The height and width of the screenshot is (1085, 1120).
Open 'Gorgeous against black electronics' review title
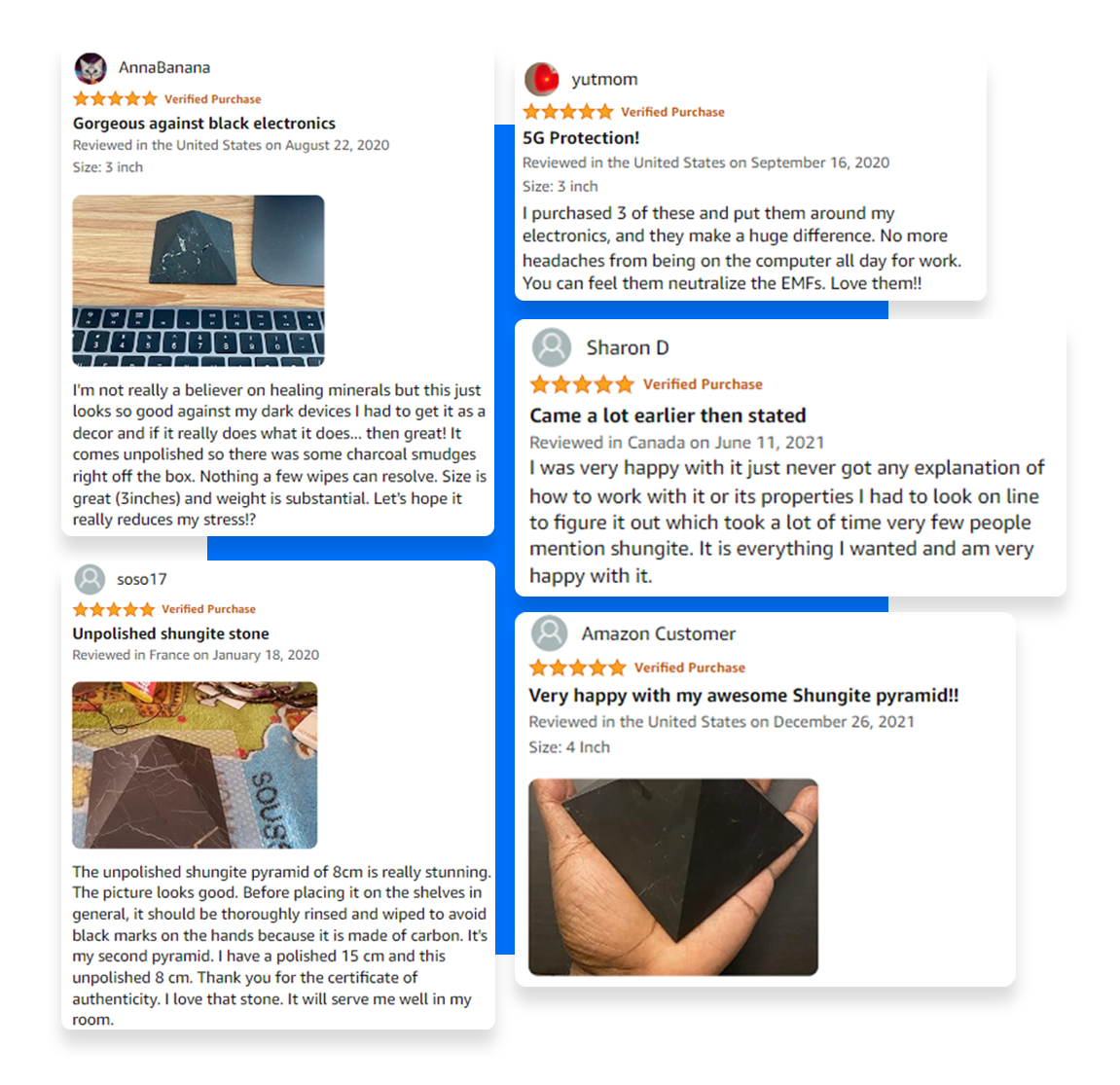point(204,124)
